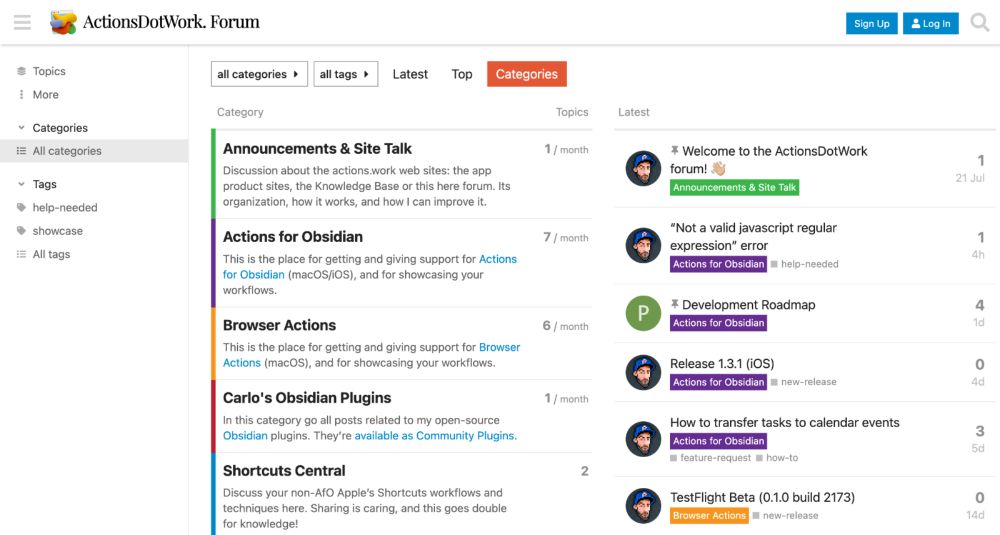This screenshot has width=1000, height=535.
Task: Click orange Browser Actions category badge
Action: (709, 515)
